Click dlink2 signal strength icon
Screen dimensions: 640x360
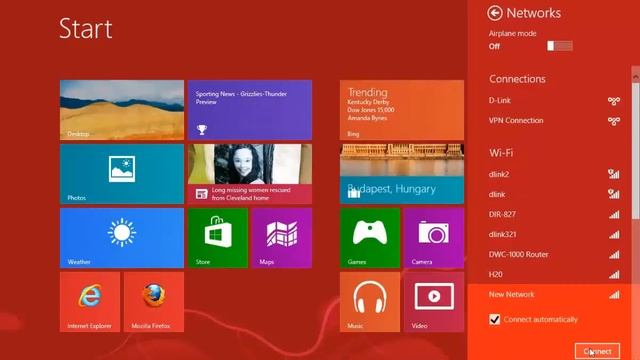click(x=613, y=174)
